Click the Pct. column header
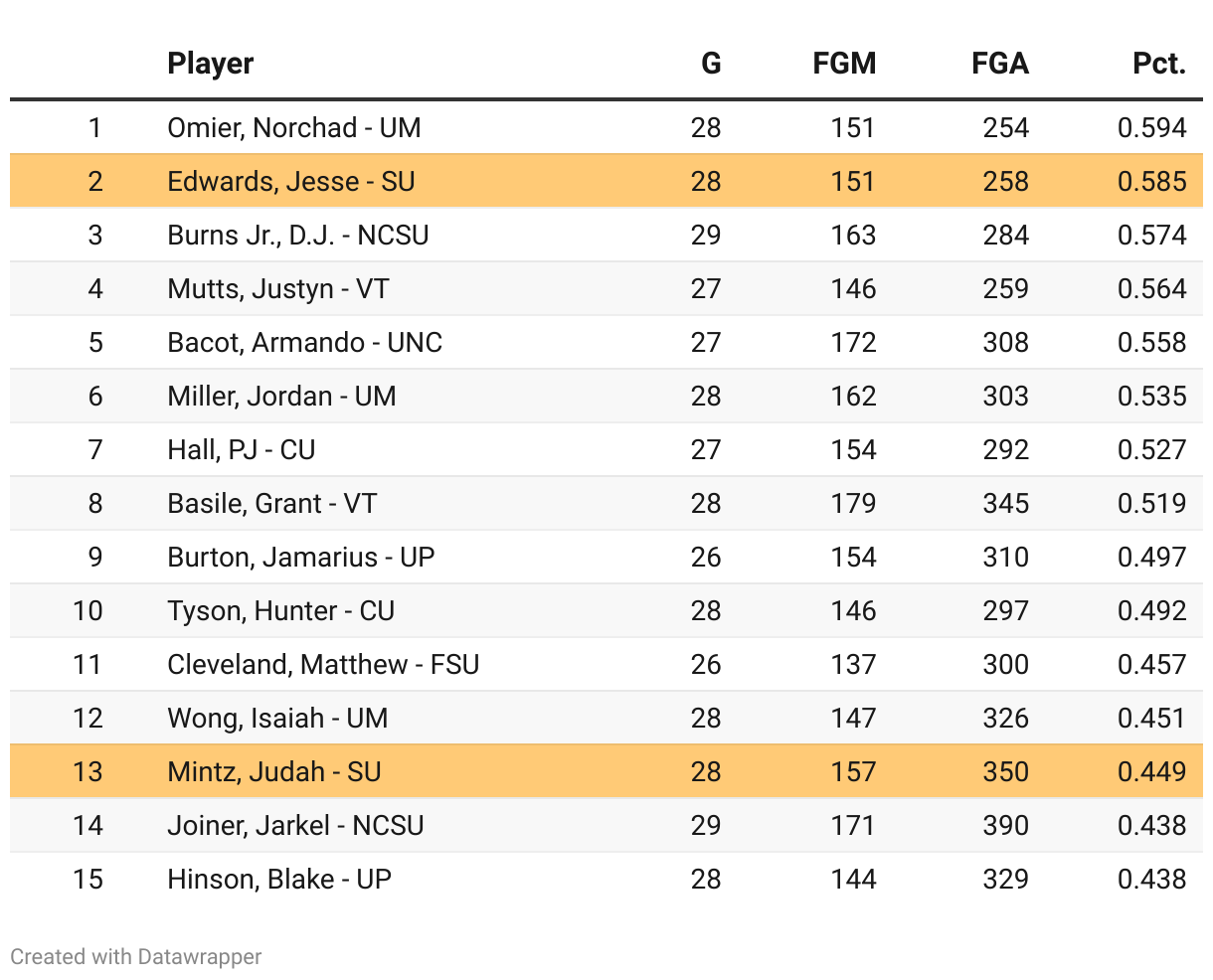Image resolution: width=1213 pixels, height=980 pixels. (1158, 64)
